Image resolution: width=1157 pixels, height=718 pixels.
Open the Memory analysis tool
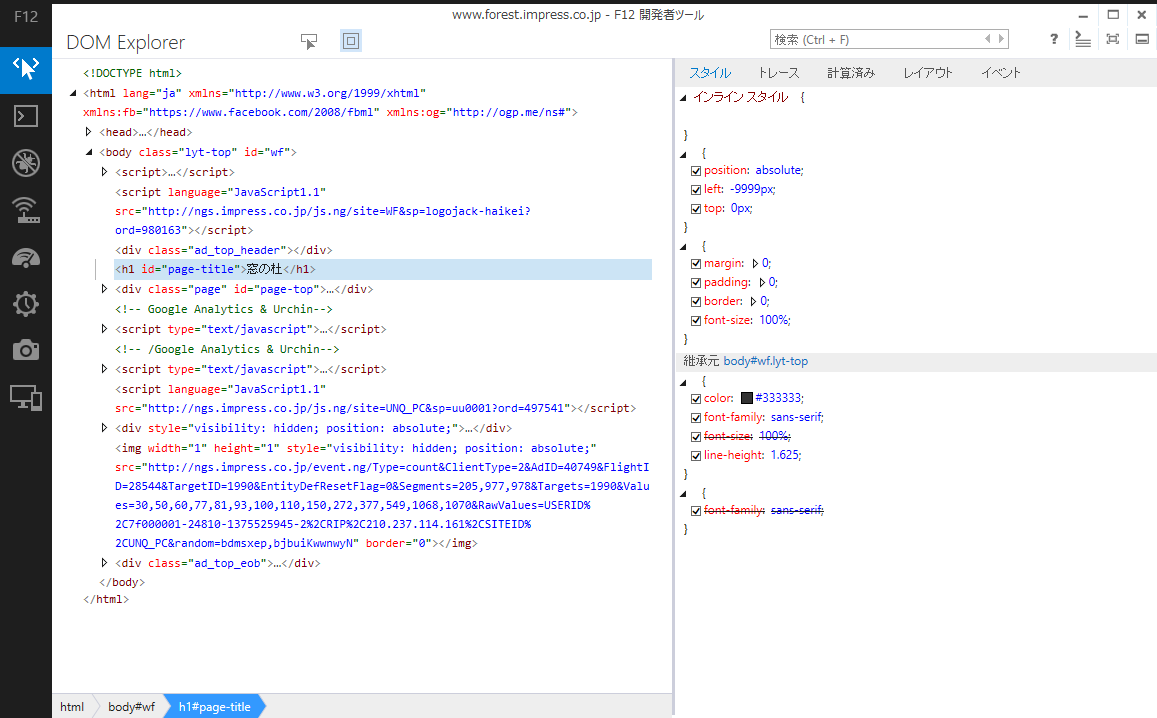click(x=25, y=350)
